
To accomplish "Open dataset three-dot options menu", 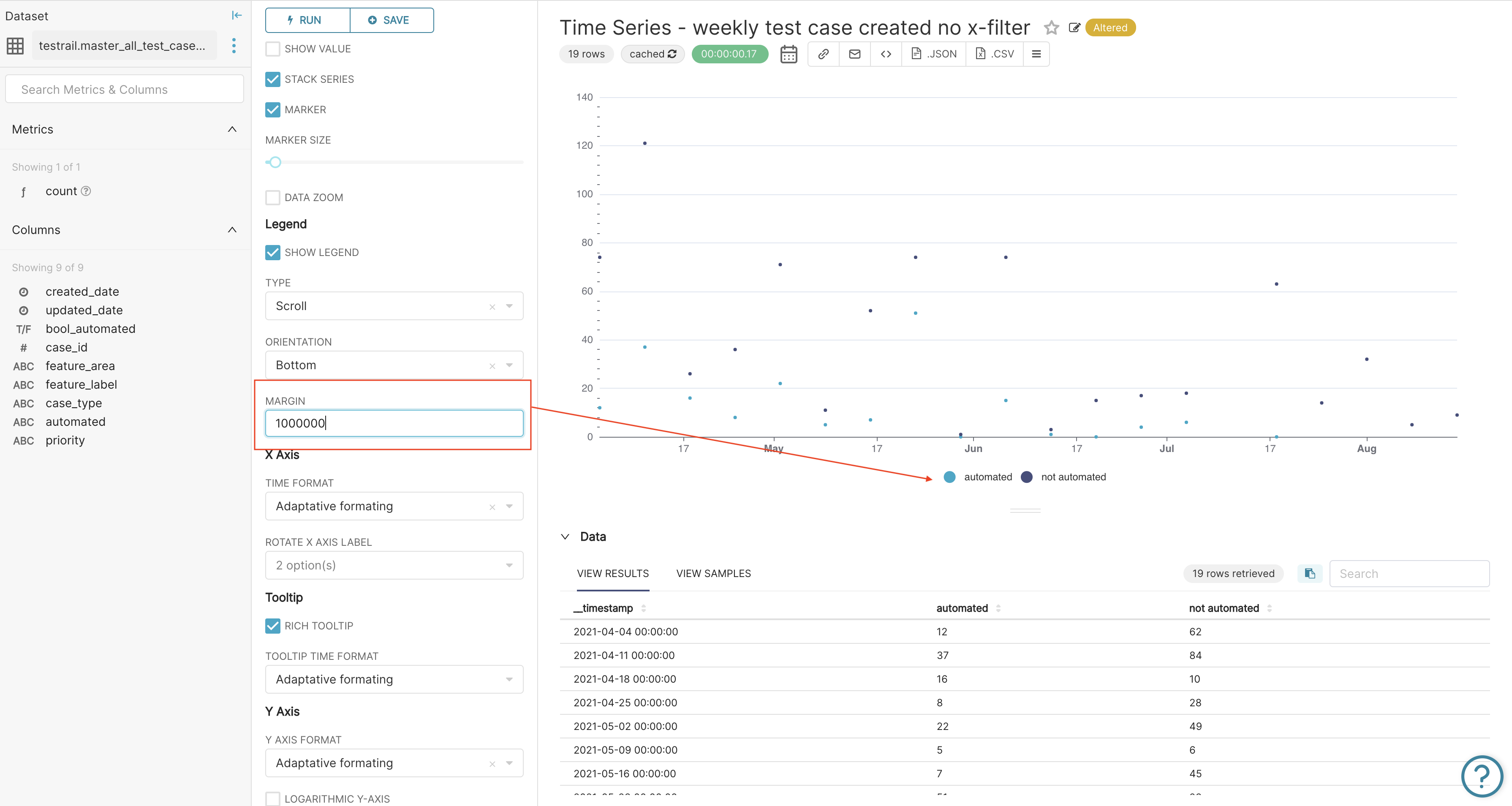I will (x=234, y=45).
